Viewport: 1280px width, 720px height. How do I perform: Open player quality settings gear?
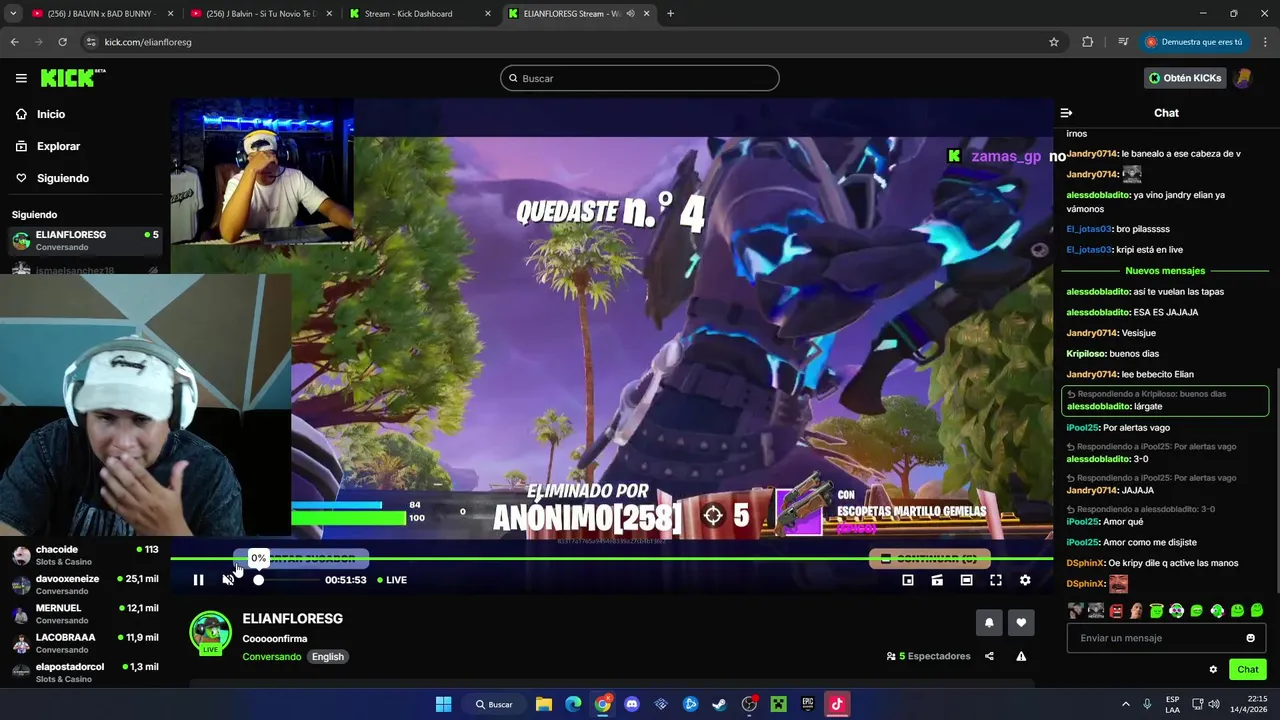(x=1025, y=580)
